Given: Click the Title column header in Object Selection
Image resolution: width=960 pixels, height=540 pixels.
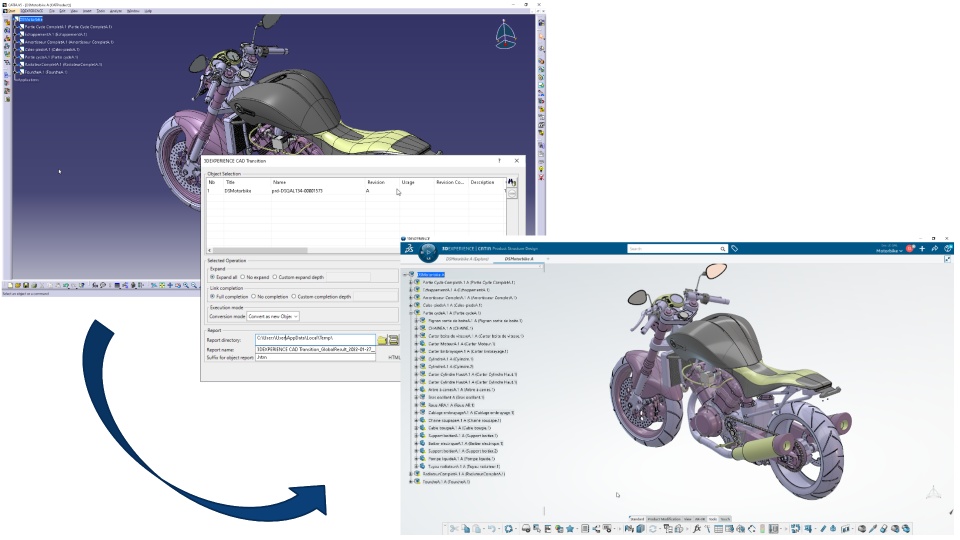Looking at the screenshot, I should click(x=246, y=182).
